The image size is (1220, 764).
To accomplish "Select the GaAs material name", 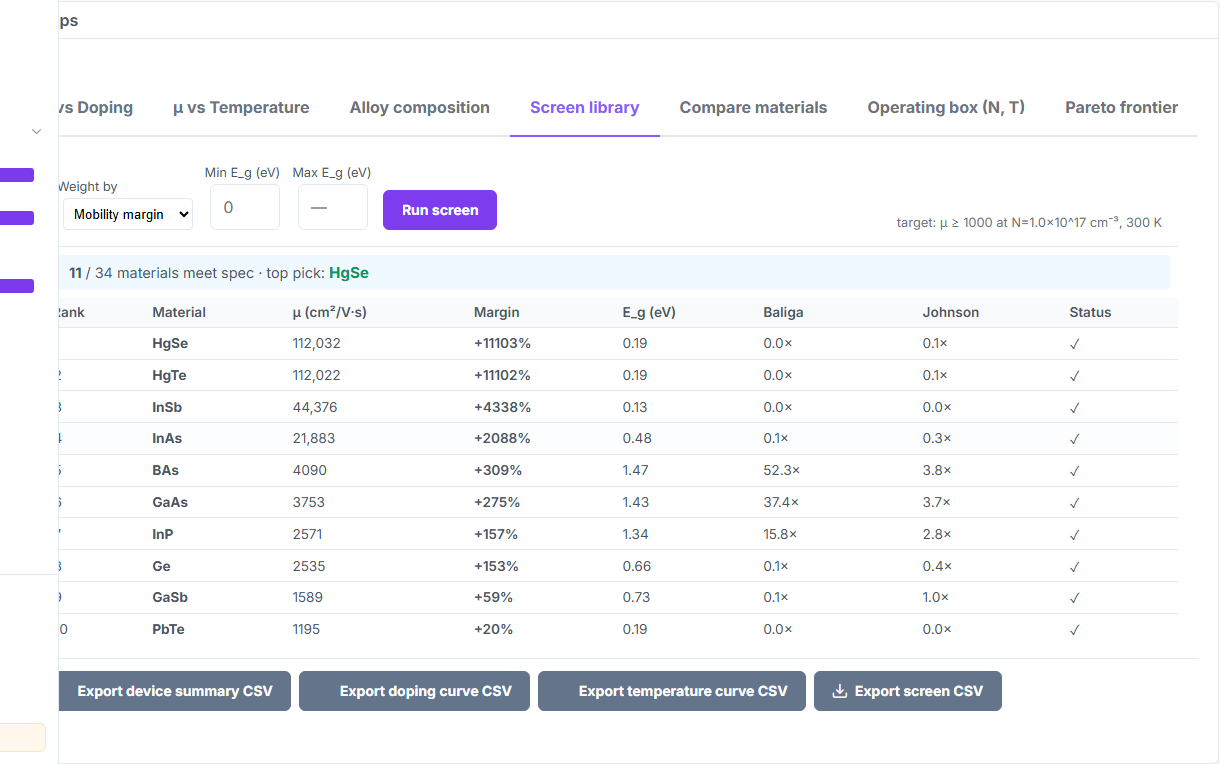I will click(x=170, y=502).
